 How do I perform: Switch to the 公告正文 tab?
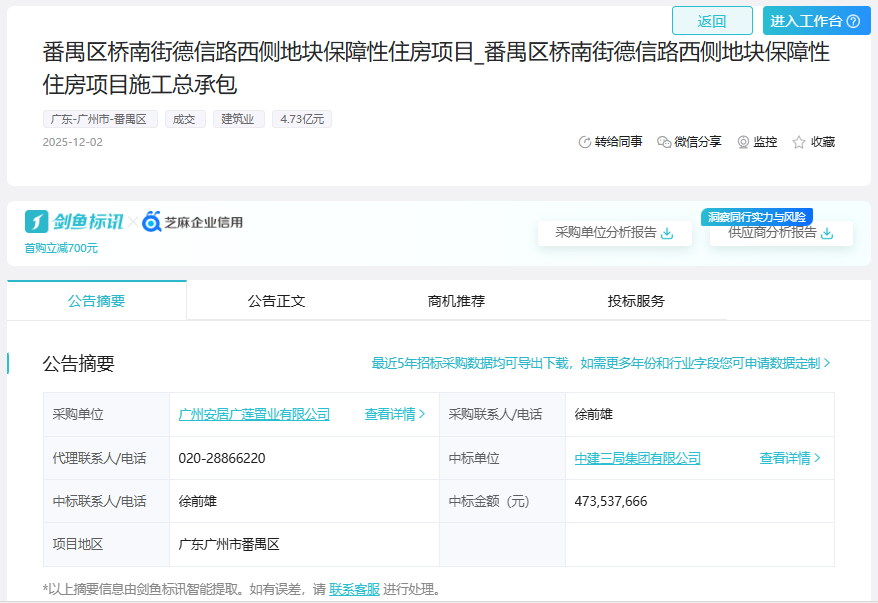tap(276, 301)
